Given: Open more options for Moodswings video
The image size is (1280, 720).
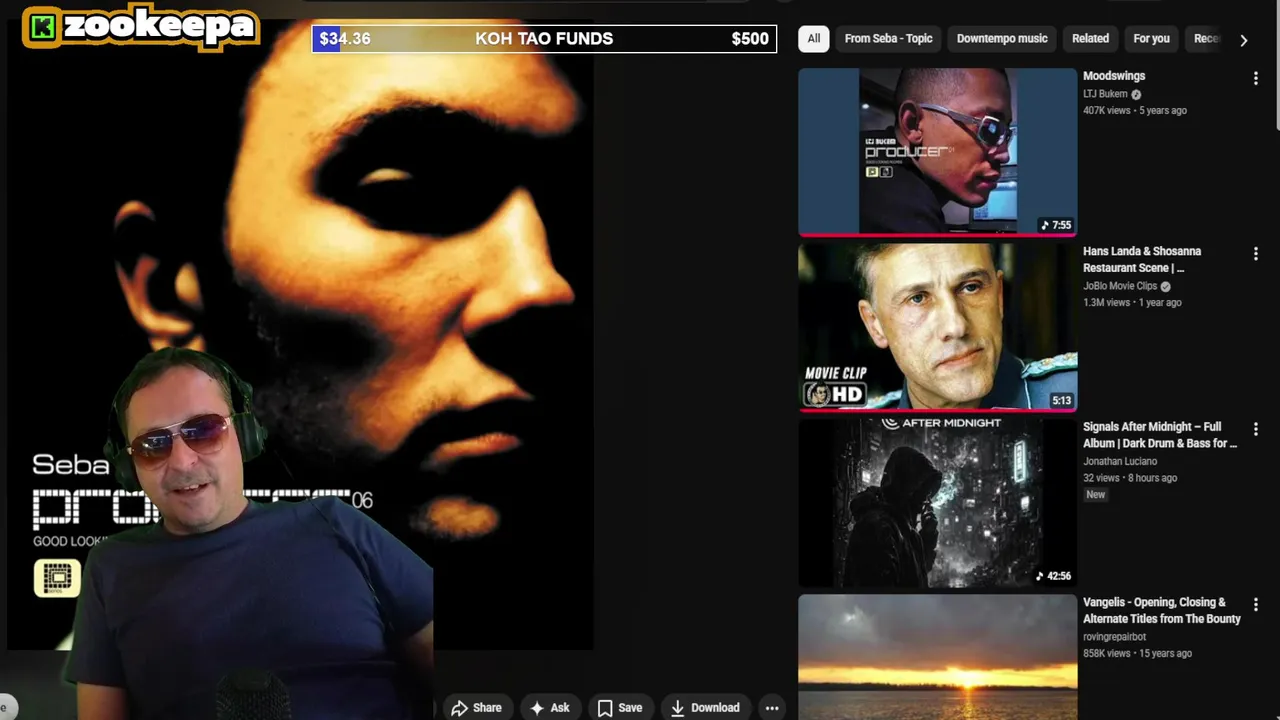Looking at the screenshot, I should pos(1255,78).
